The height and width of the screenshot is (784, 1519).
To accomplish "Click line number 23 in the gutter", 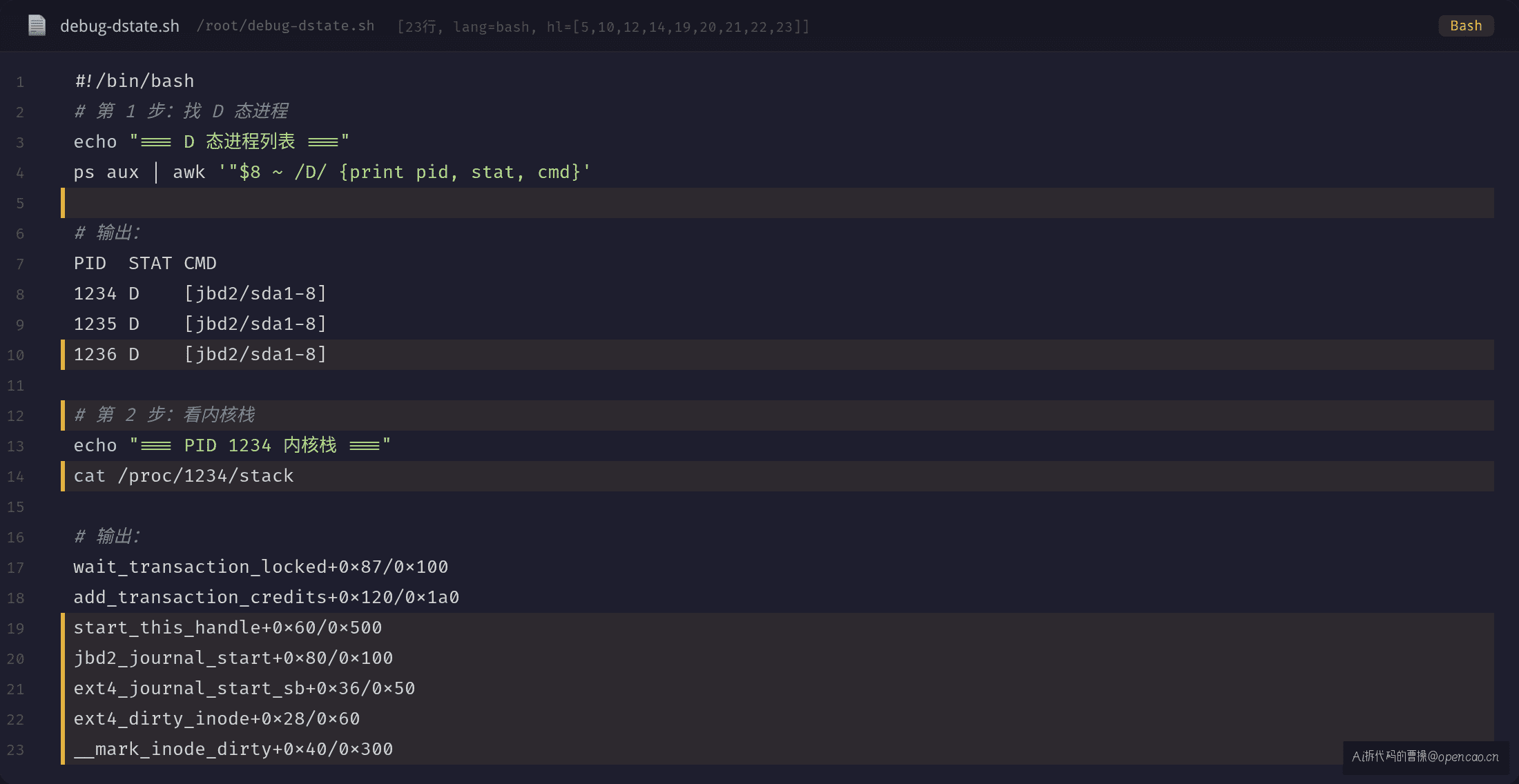I will click(x=15, y=750).
